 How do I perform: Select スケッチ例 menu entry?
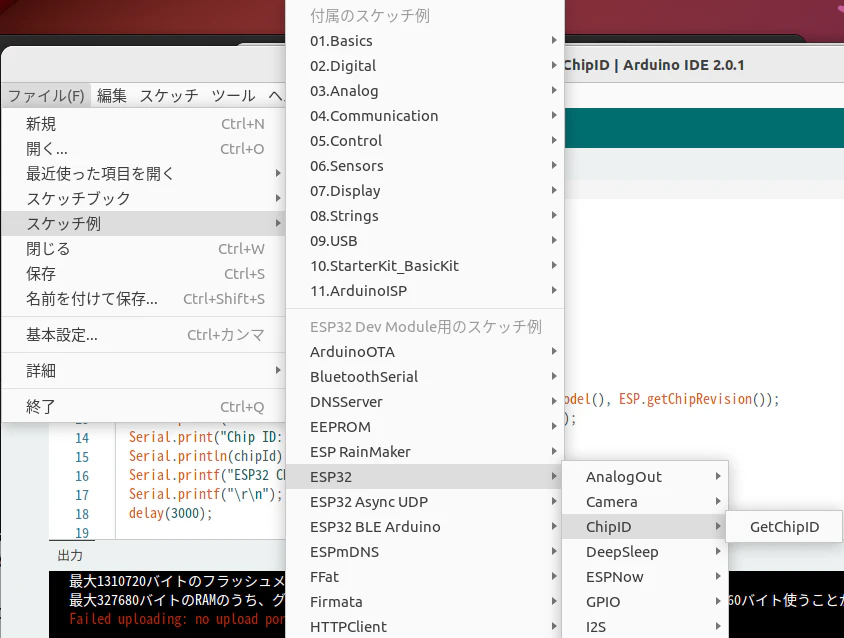(143, 223)
